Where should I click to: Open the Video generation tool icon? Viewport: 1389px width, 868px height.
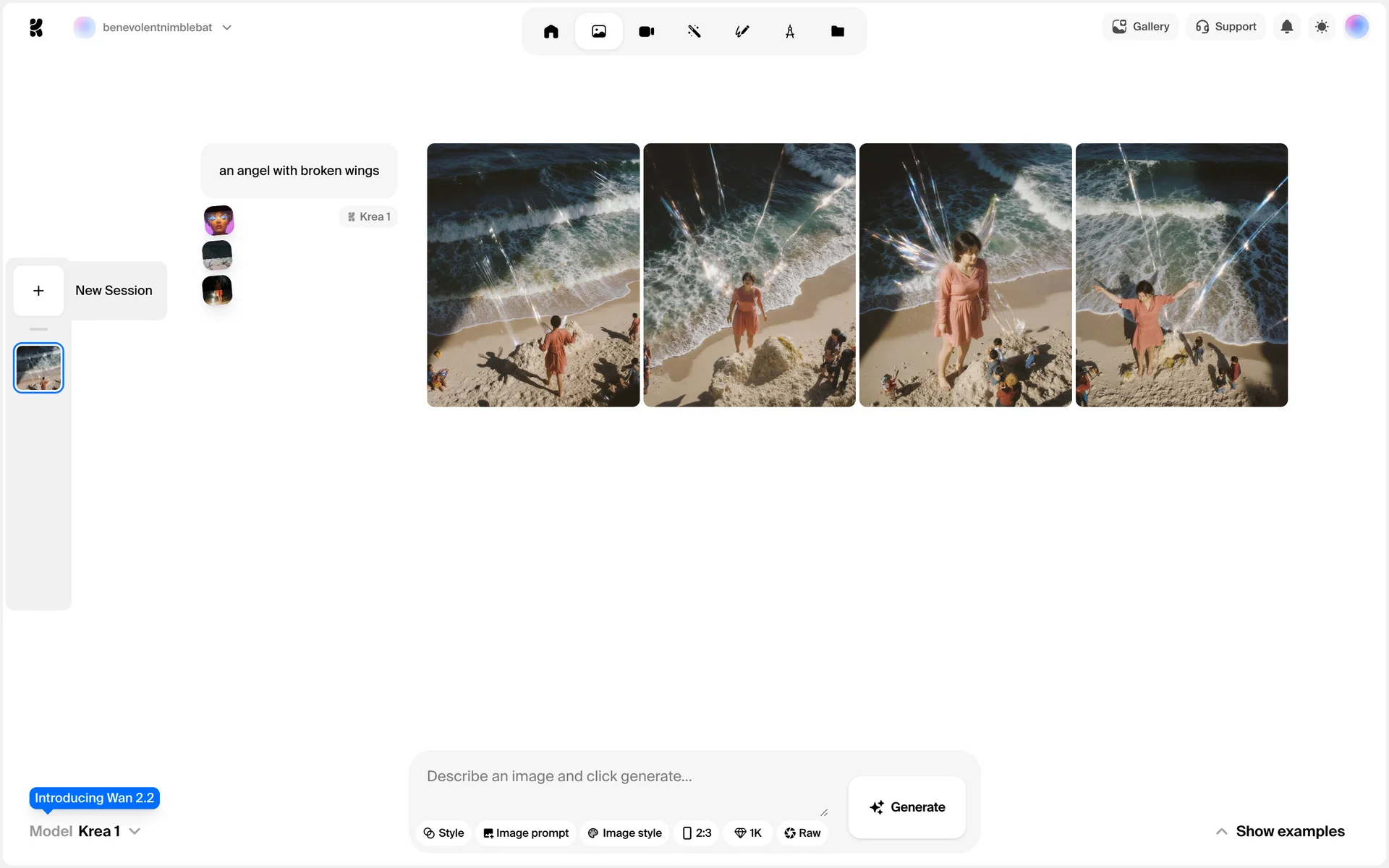[x=646, y=31]
